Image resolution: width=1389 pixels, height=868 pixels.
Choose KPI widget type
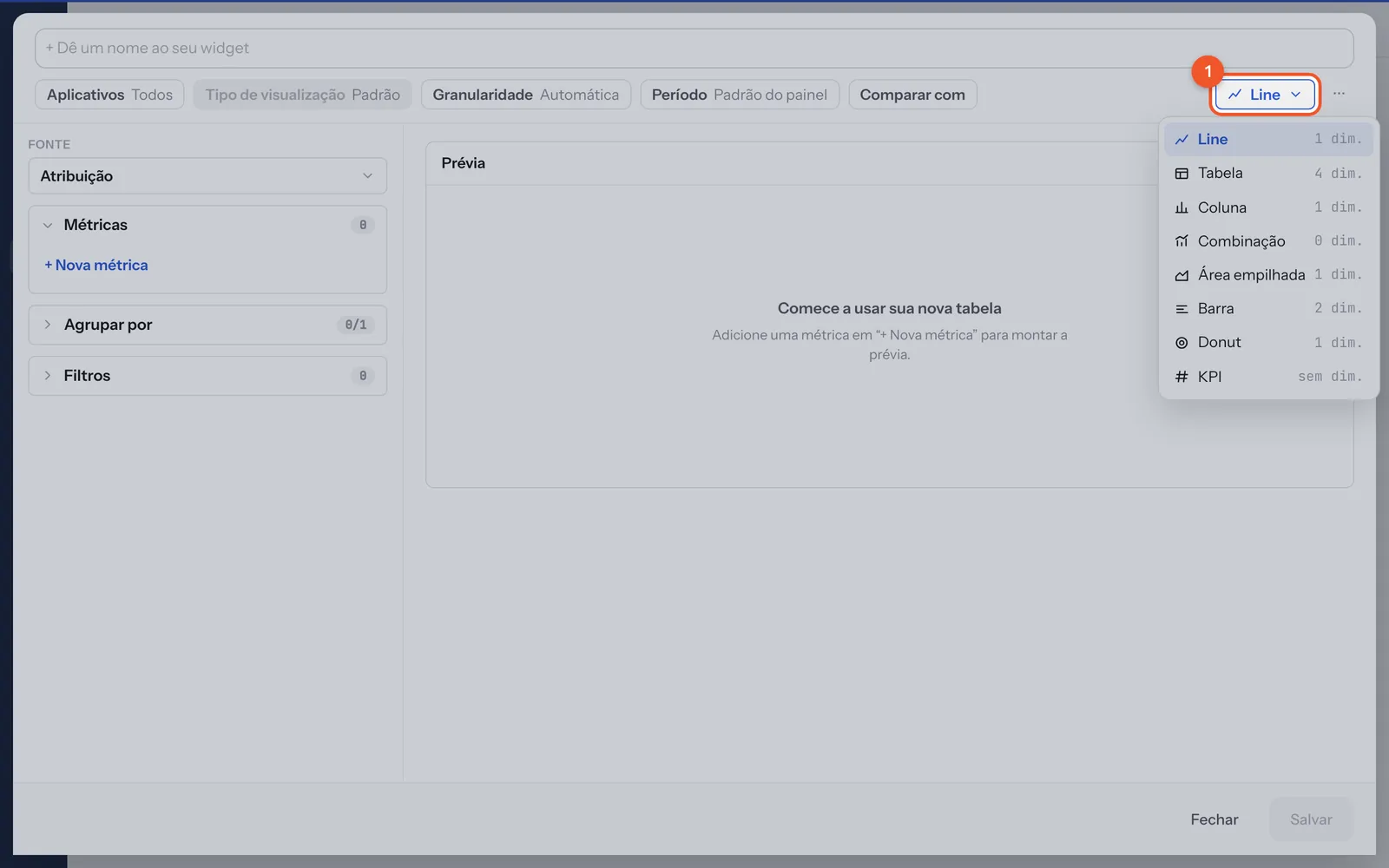point(1268,377)
